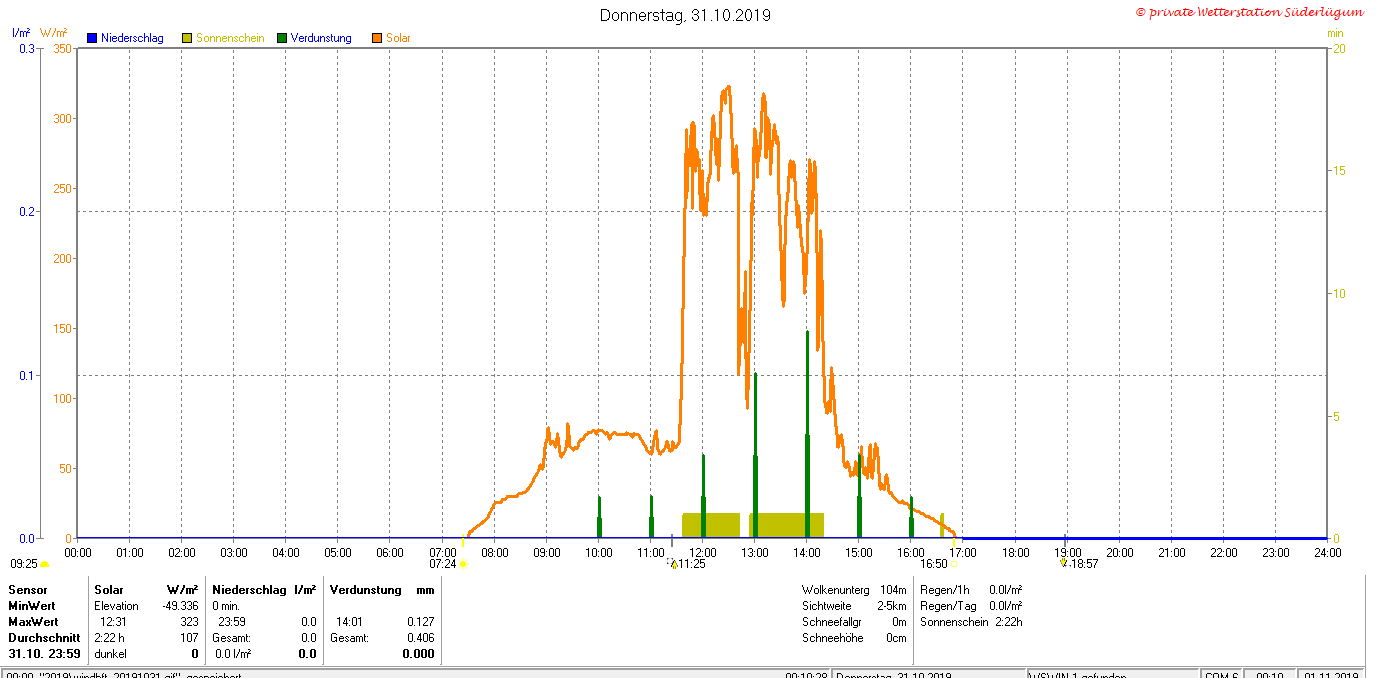
Task: Click the l/m² axis unit label at top left
Action: 21,33
